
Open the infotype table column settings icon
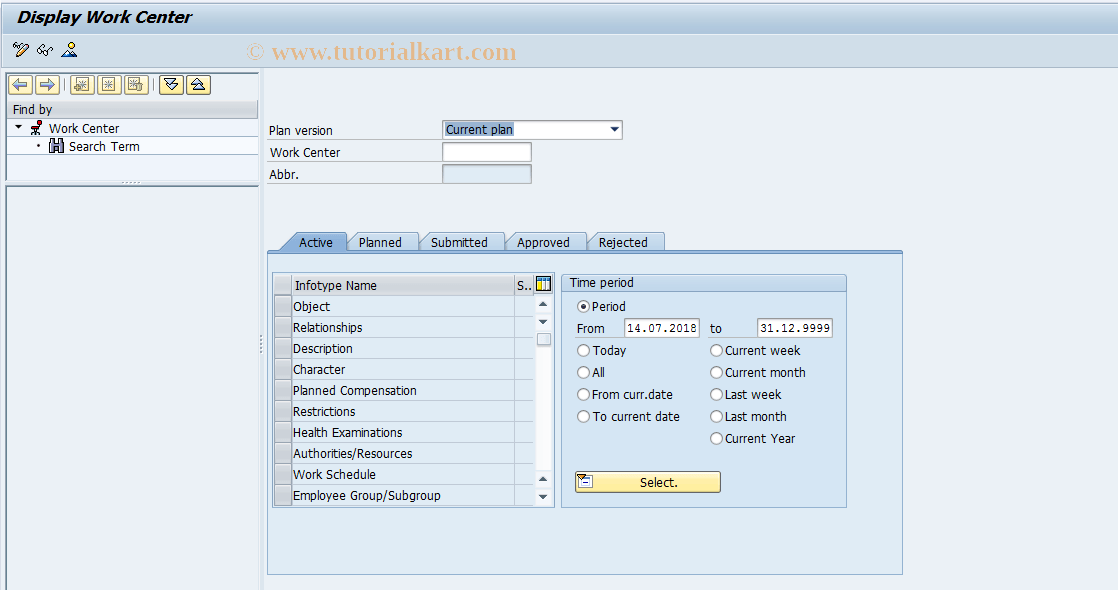click(x=543, y=284)
